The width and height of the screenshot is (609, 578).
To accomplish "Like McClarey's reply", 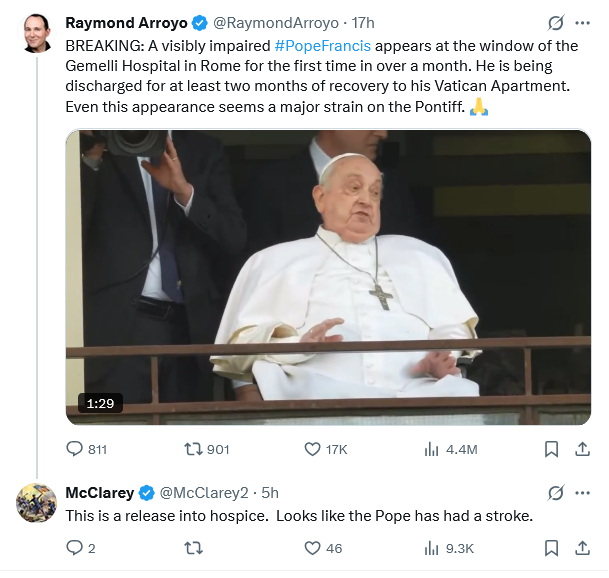I will point(312,547).
